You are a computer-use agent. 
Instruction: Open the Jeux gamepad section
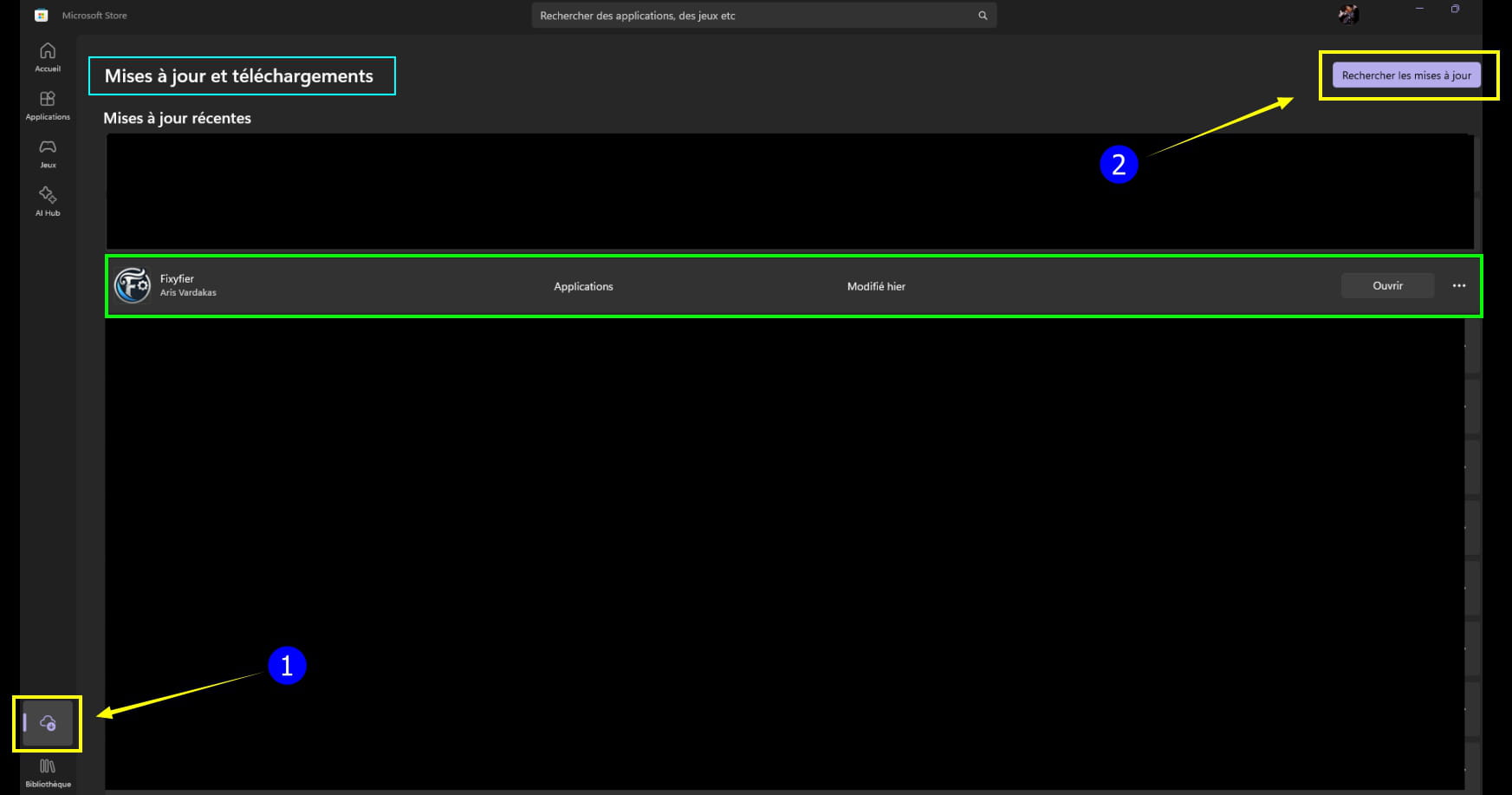48,153
